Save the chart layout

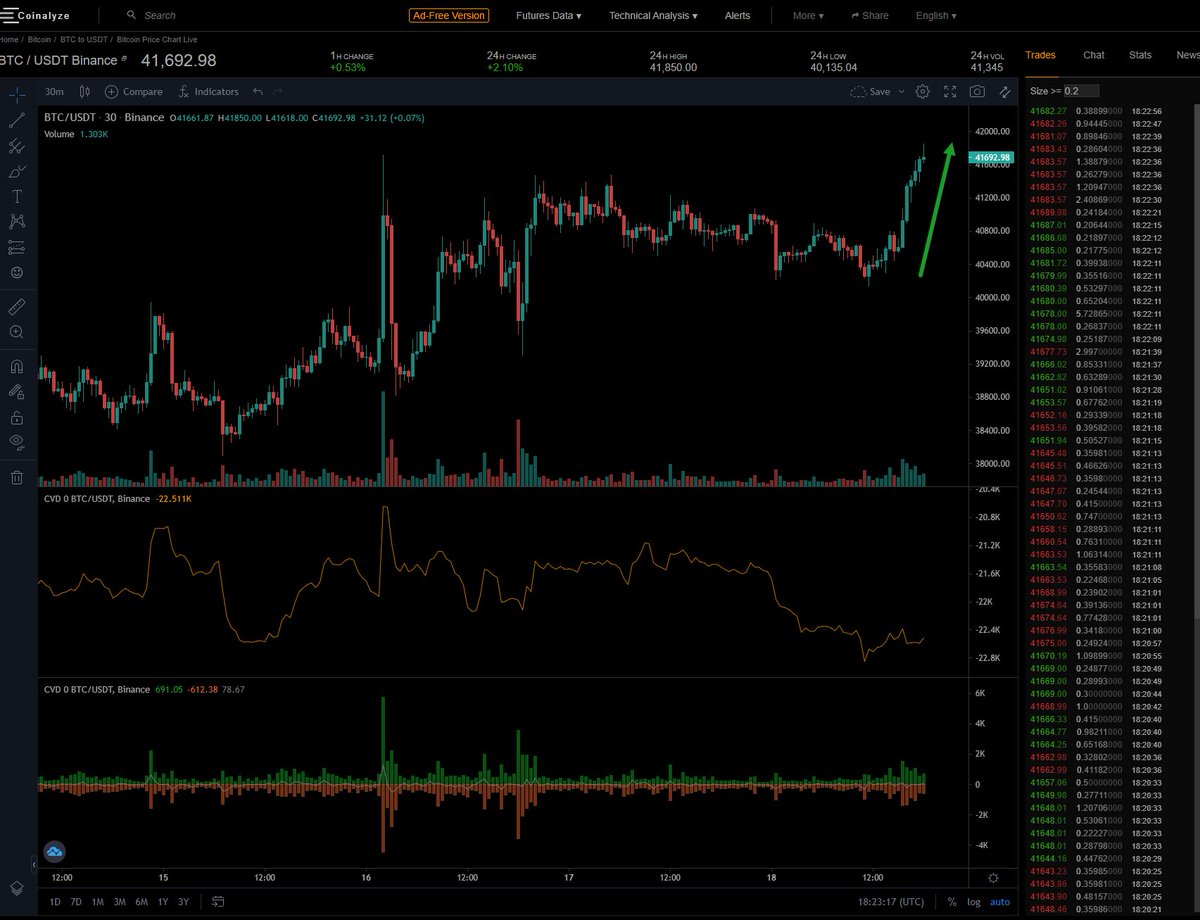point(869,91)
